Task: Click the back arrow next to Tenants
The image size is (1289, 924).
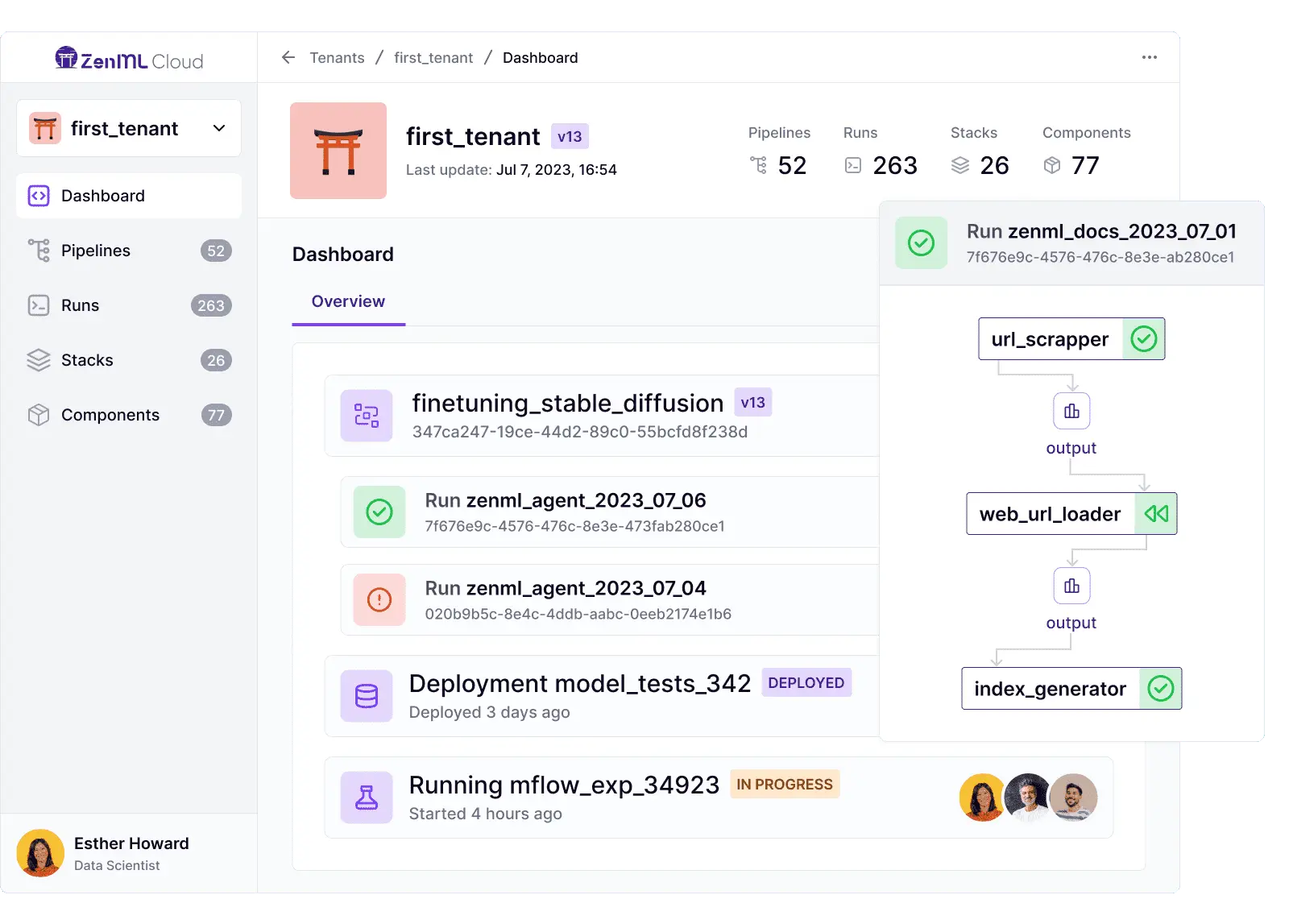Action: point(288,57)
